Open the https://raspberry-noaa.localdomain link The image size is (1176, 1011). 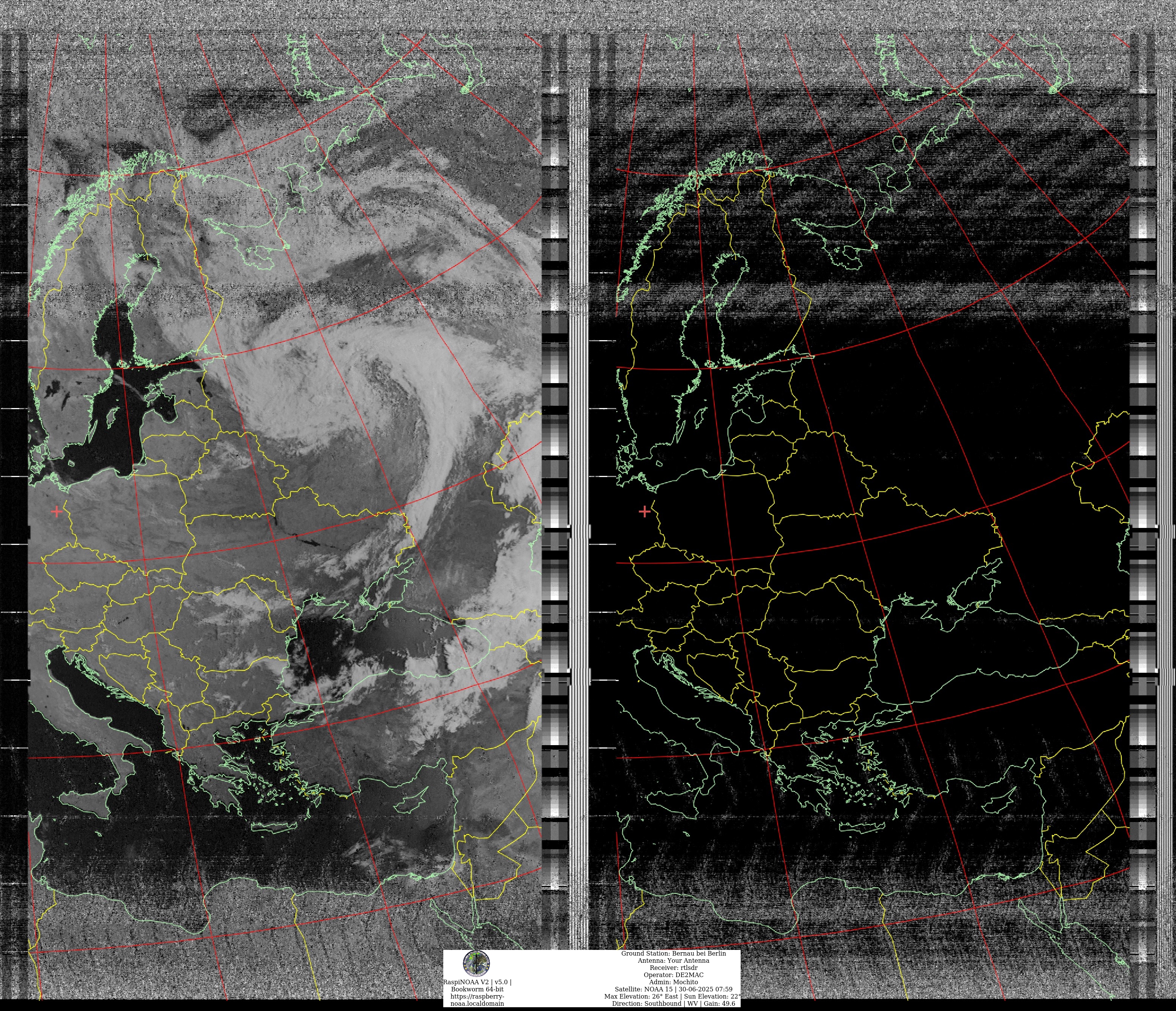[477, 1000]
